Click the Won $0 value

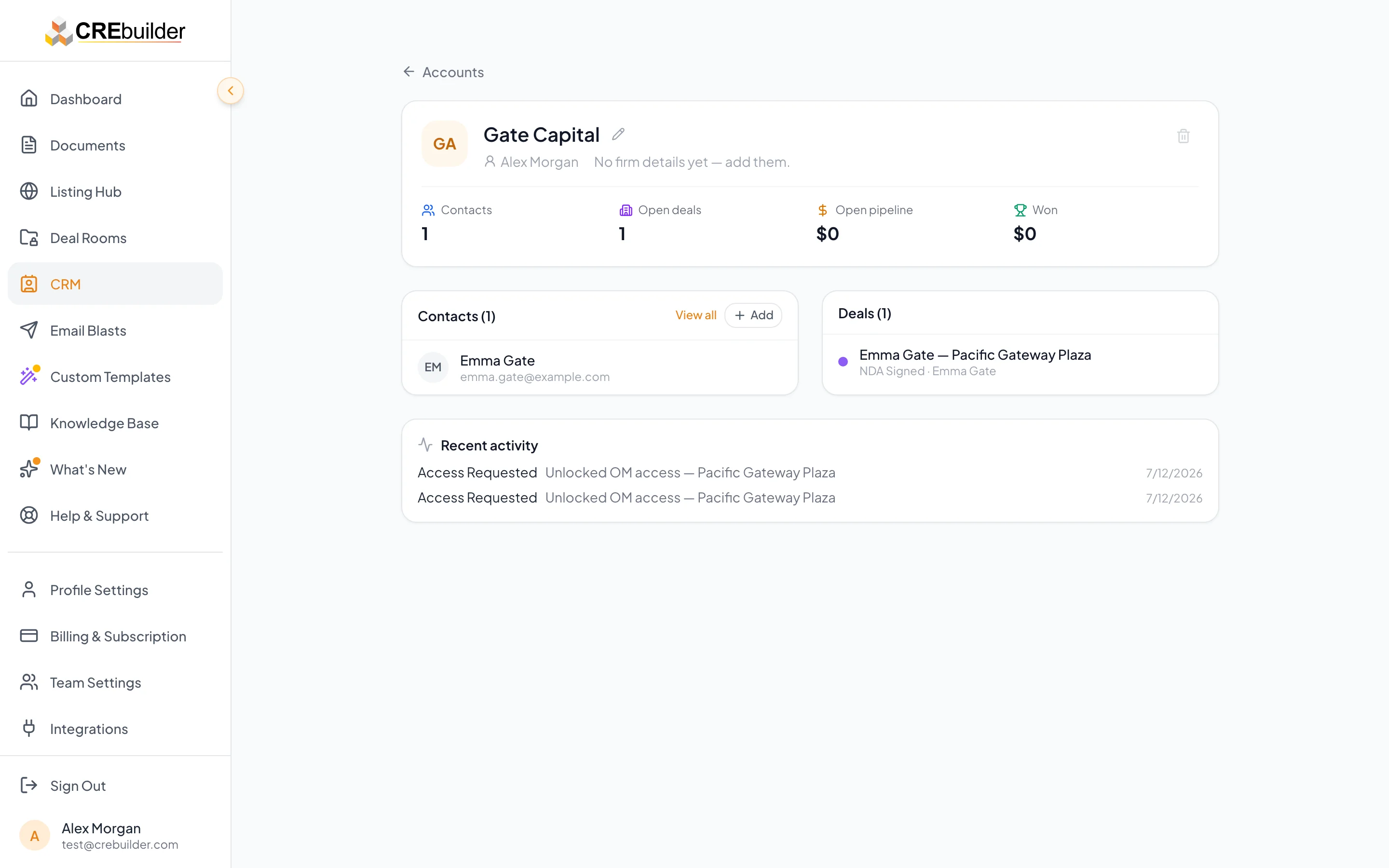click(x=1024, y=234)
